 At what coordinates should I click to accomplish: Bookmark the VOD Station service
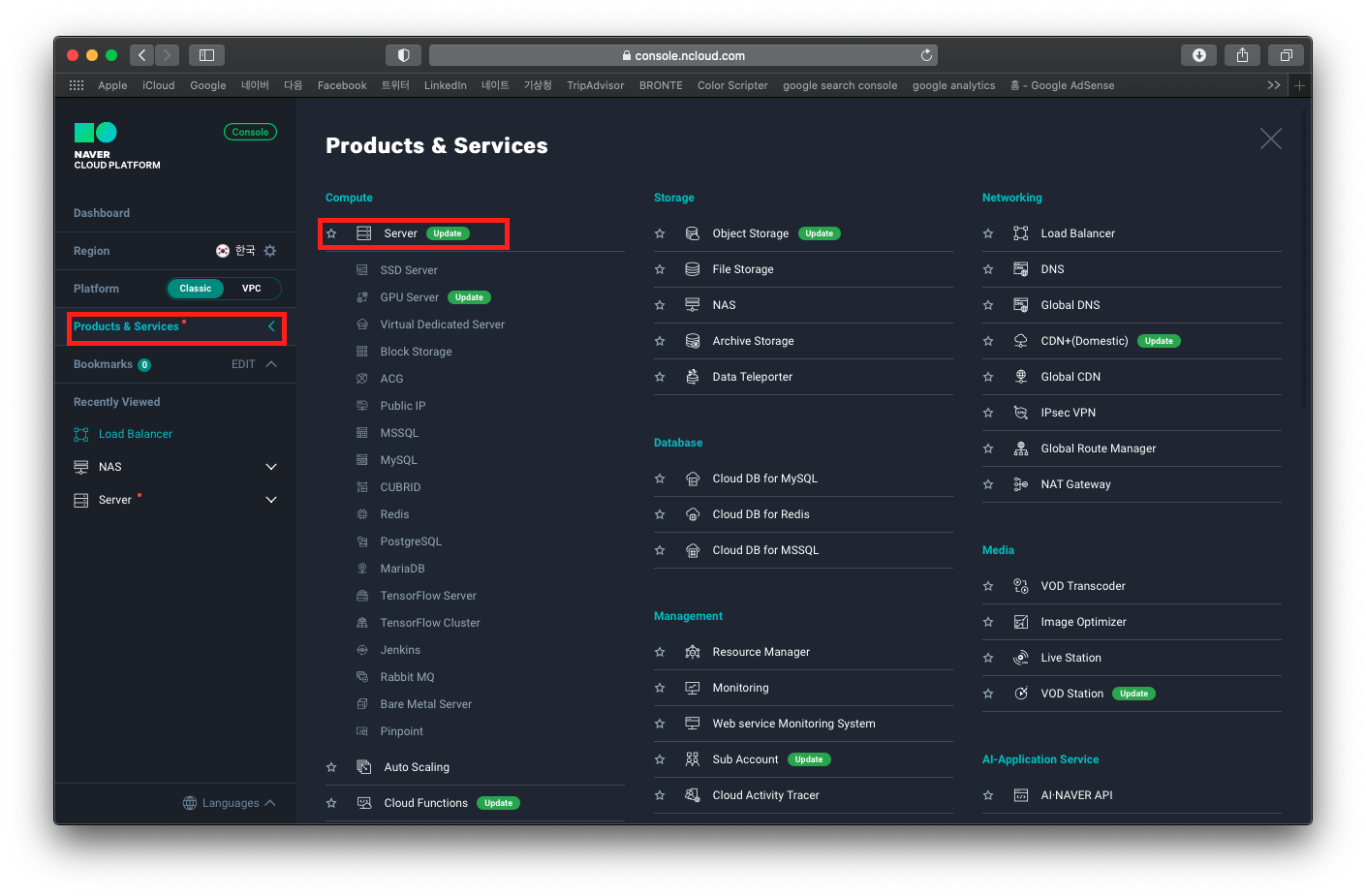(x=988, y=694)
